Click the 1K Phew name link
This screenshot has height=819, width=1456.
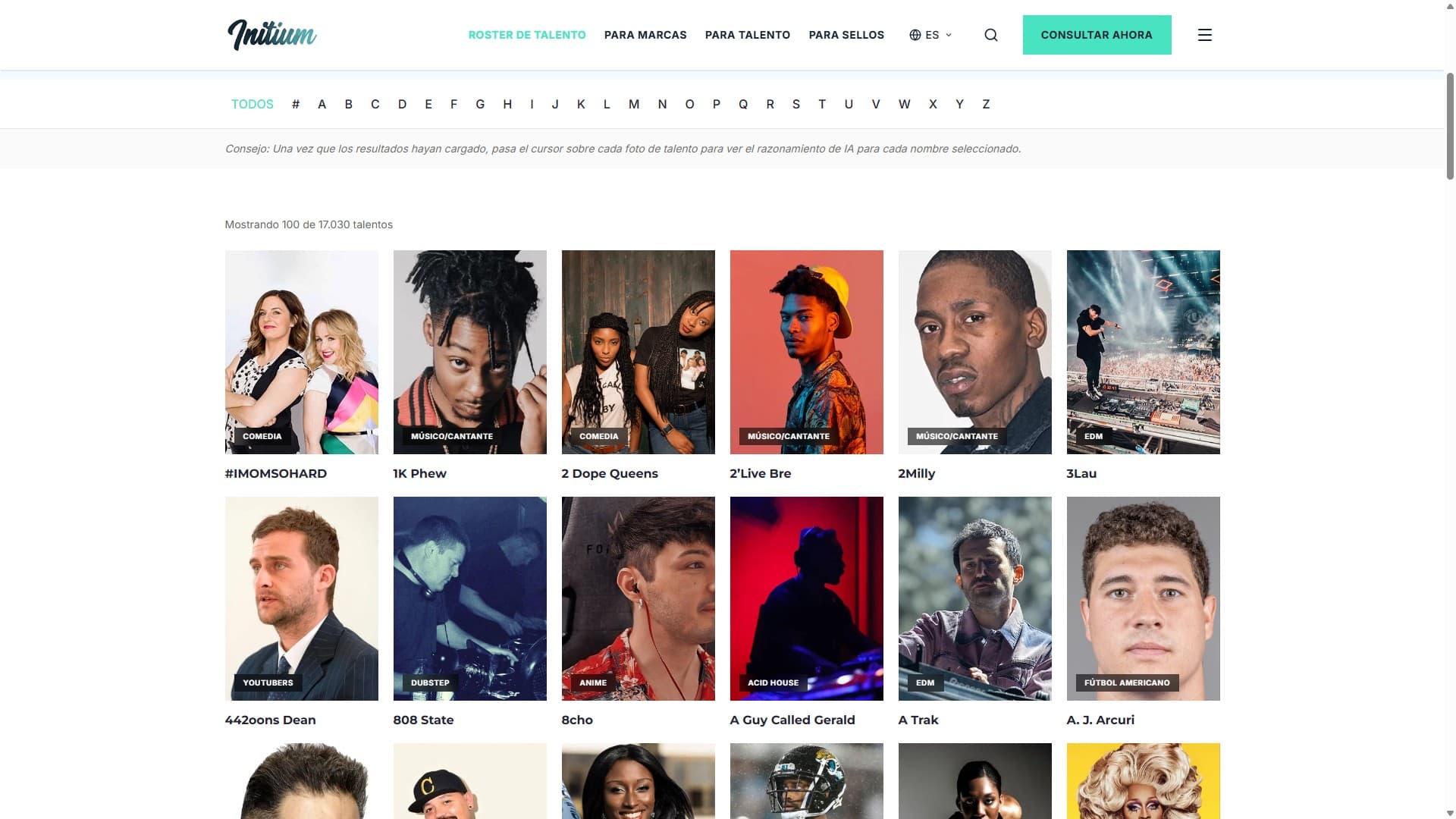point(419,473)
